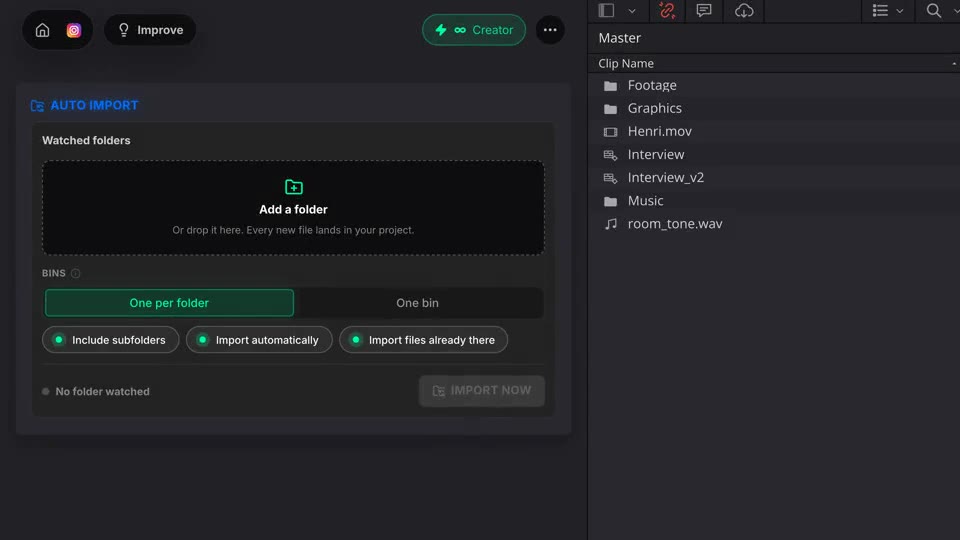
Task: Toggle the Clip Name sort arrow
Action: (x=954, y=64)
